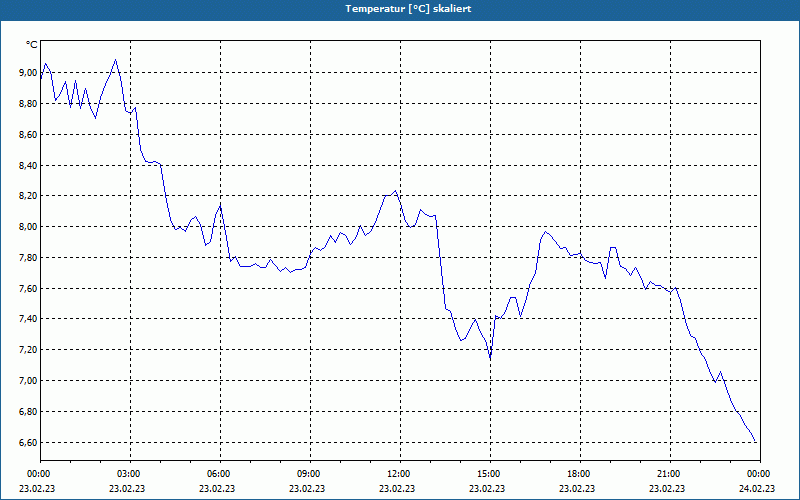This screenshot has width=800, height=500.
Task: Click the 15:00 time label
Action: (x=490, y=474)
